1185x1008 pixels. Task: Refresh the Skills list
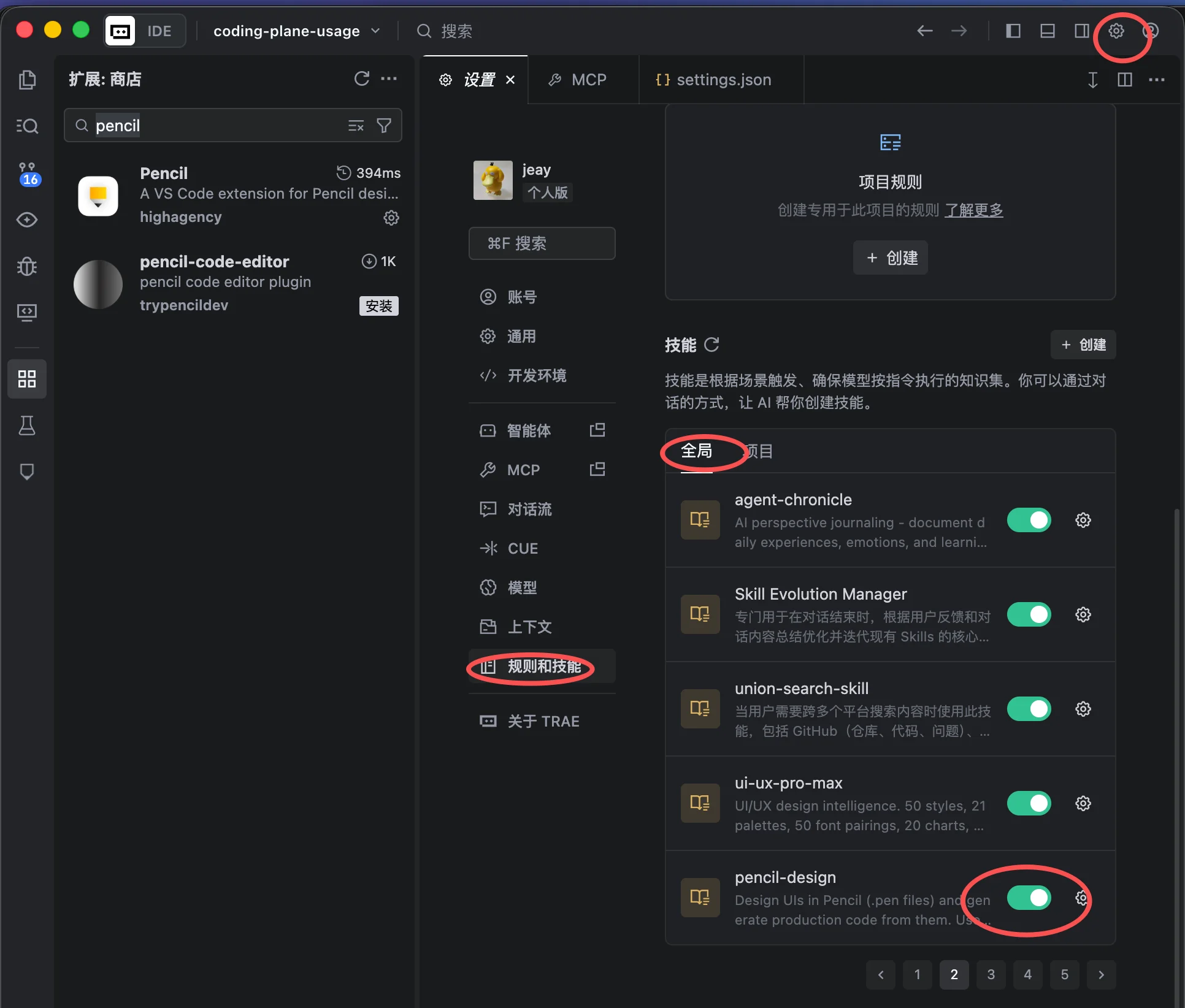[712, 345]
